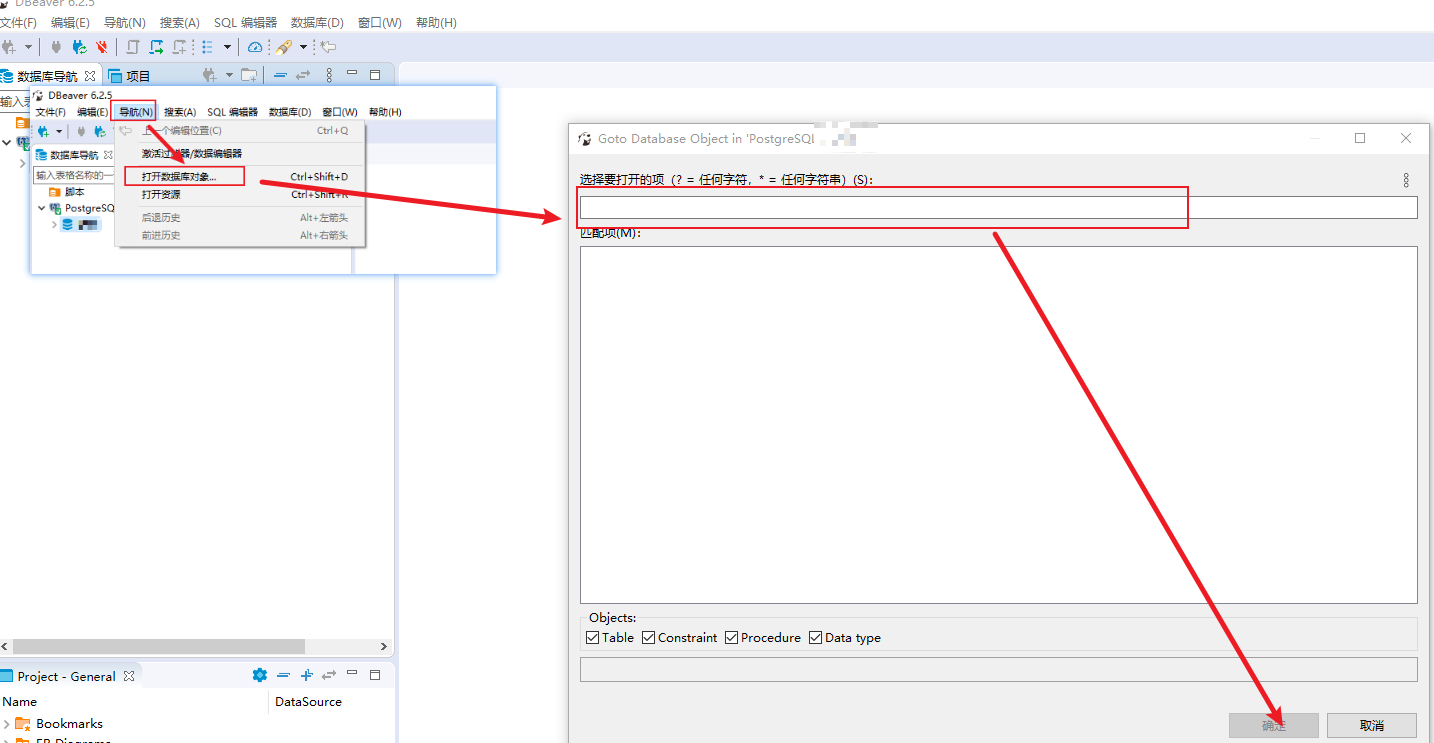Toggle the Constraint checkbox
The width and height of the screenshot is (1434, 743).
[x=649, y=638]
